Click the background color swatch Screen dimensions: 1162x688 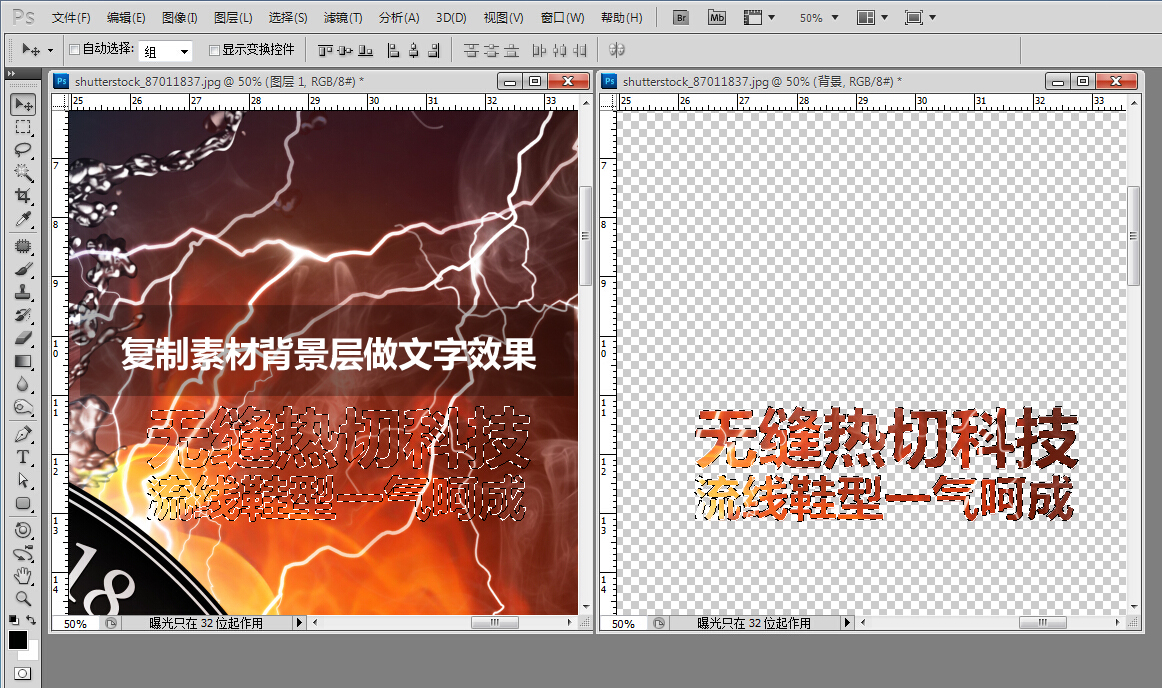pos(31,653)
